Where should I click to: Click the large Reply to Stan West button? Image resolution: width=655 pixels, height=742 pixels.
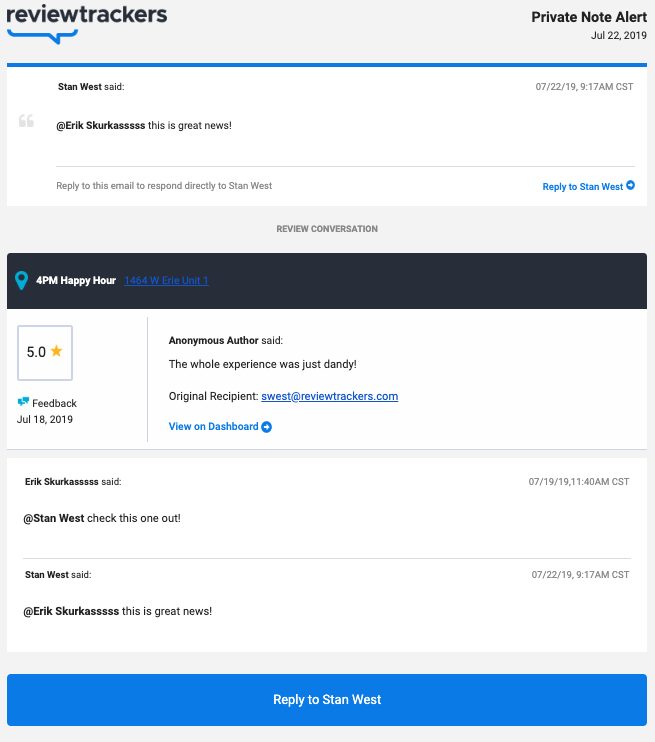point(327,700)
